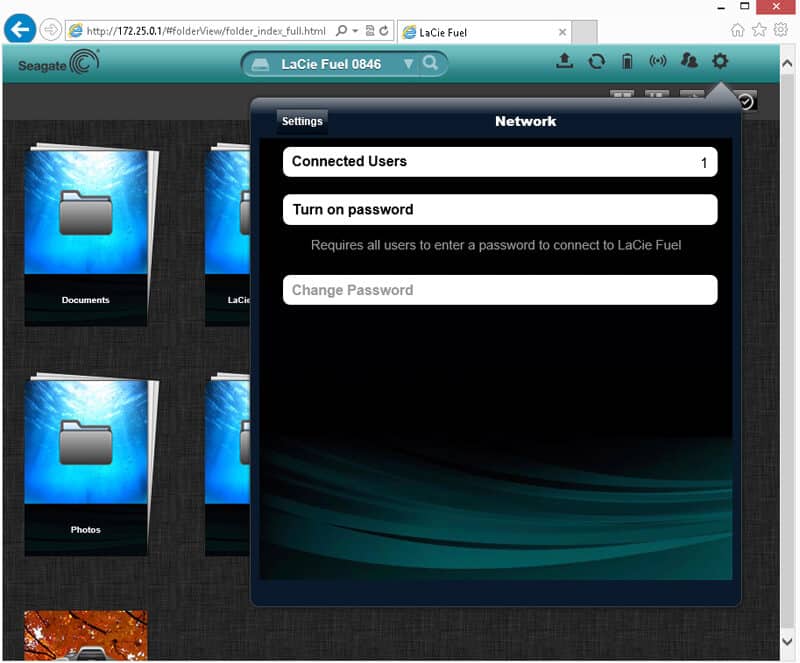Expand the LaCie Fuel 0846 device dropdown arrow
The width and height of the screenshot is (800, 663).
(408, 64)
